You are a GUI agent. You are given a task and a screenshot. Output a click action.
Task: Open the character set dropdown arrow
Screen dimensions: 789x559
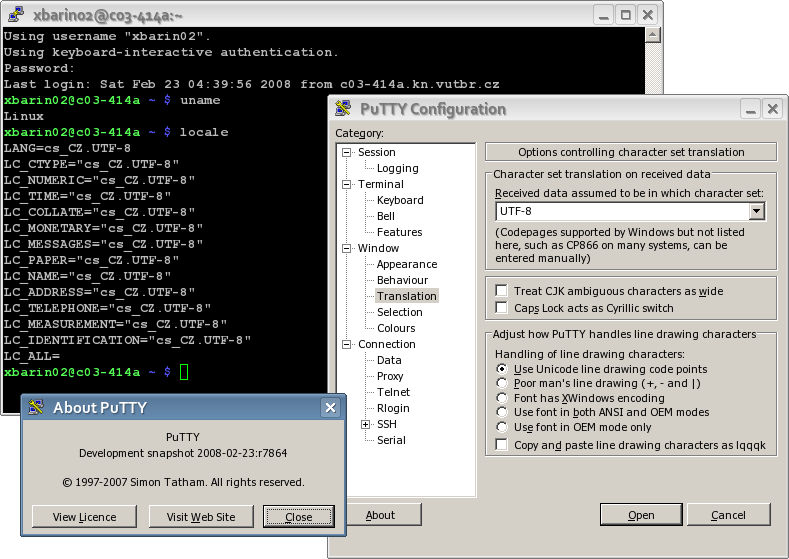pyautogui.click(x=756, y=211)
